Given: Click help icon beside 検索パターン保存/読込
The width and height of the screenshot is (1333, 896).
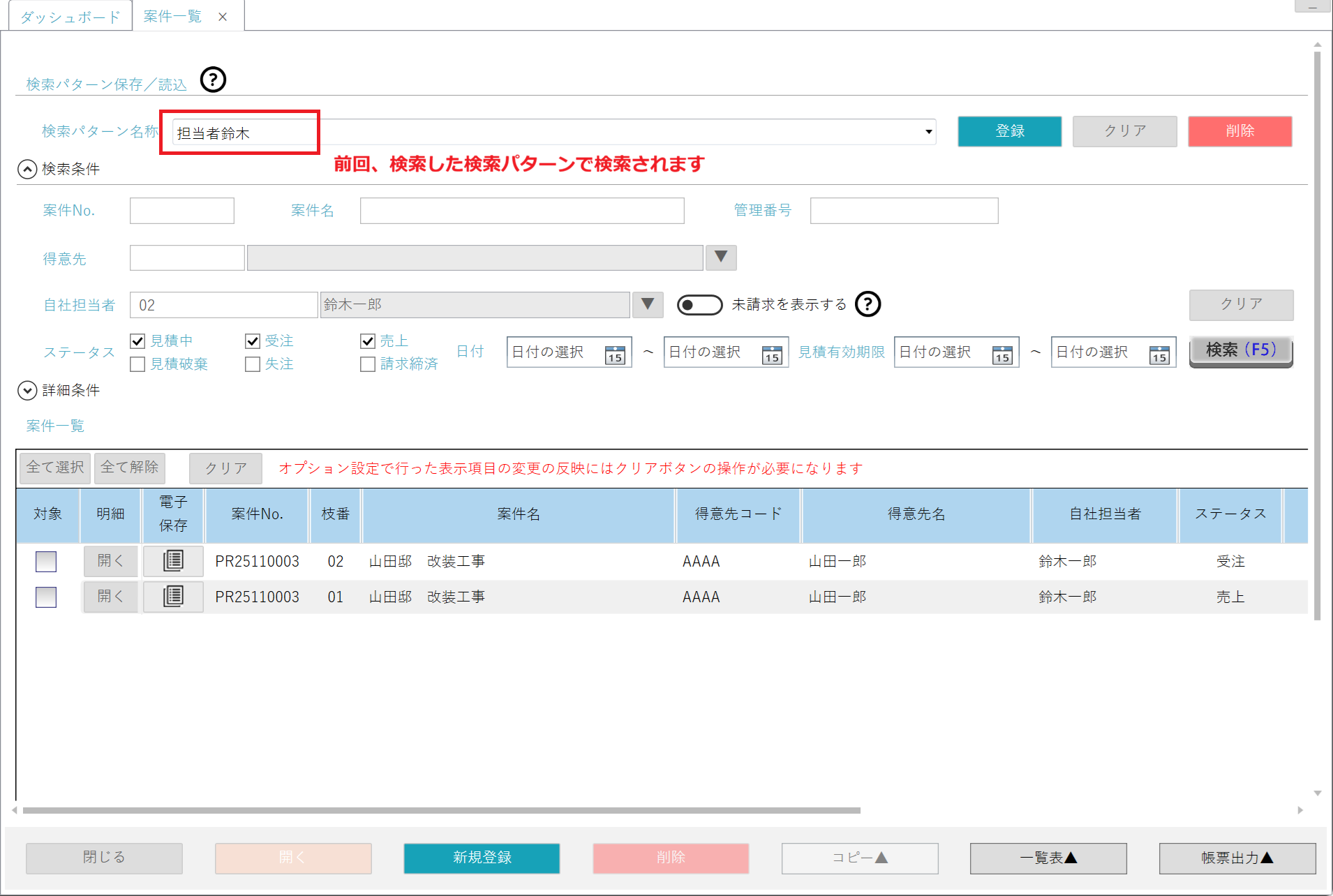Looking at the screenshot, I should [x=213, y=80].
